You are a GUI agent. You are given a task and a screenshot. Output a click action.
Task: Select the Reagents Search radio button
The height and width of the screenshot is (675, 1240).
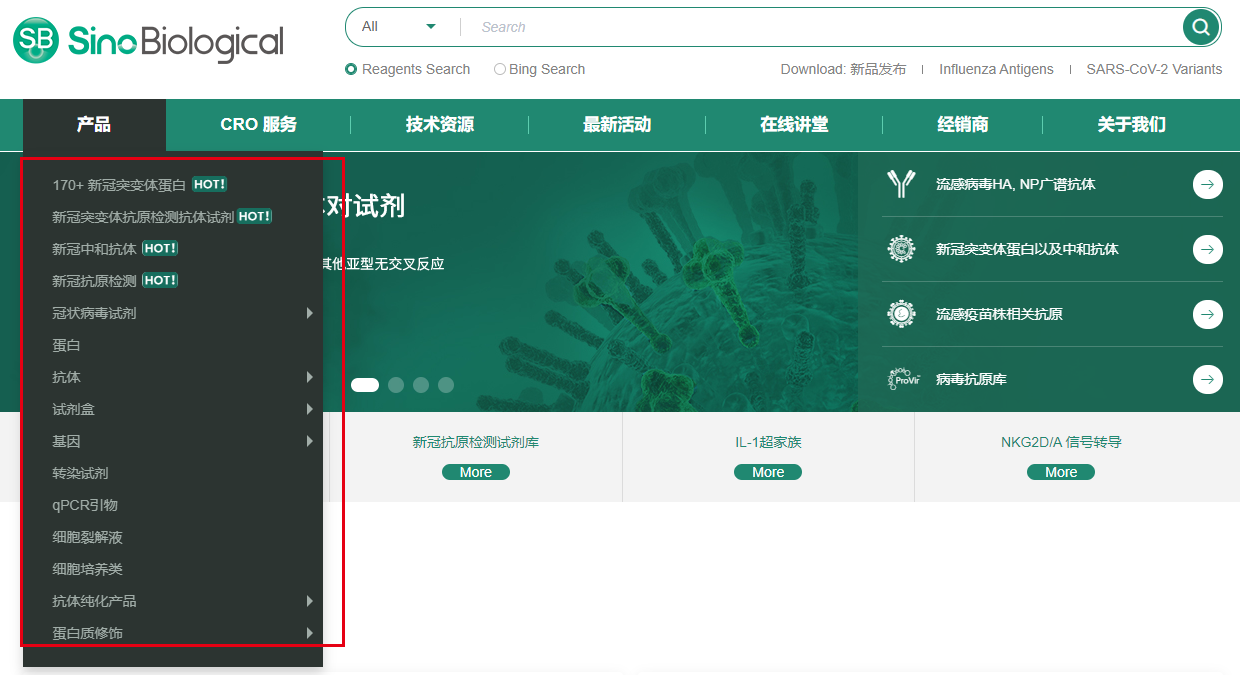(x=351, y=69)
